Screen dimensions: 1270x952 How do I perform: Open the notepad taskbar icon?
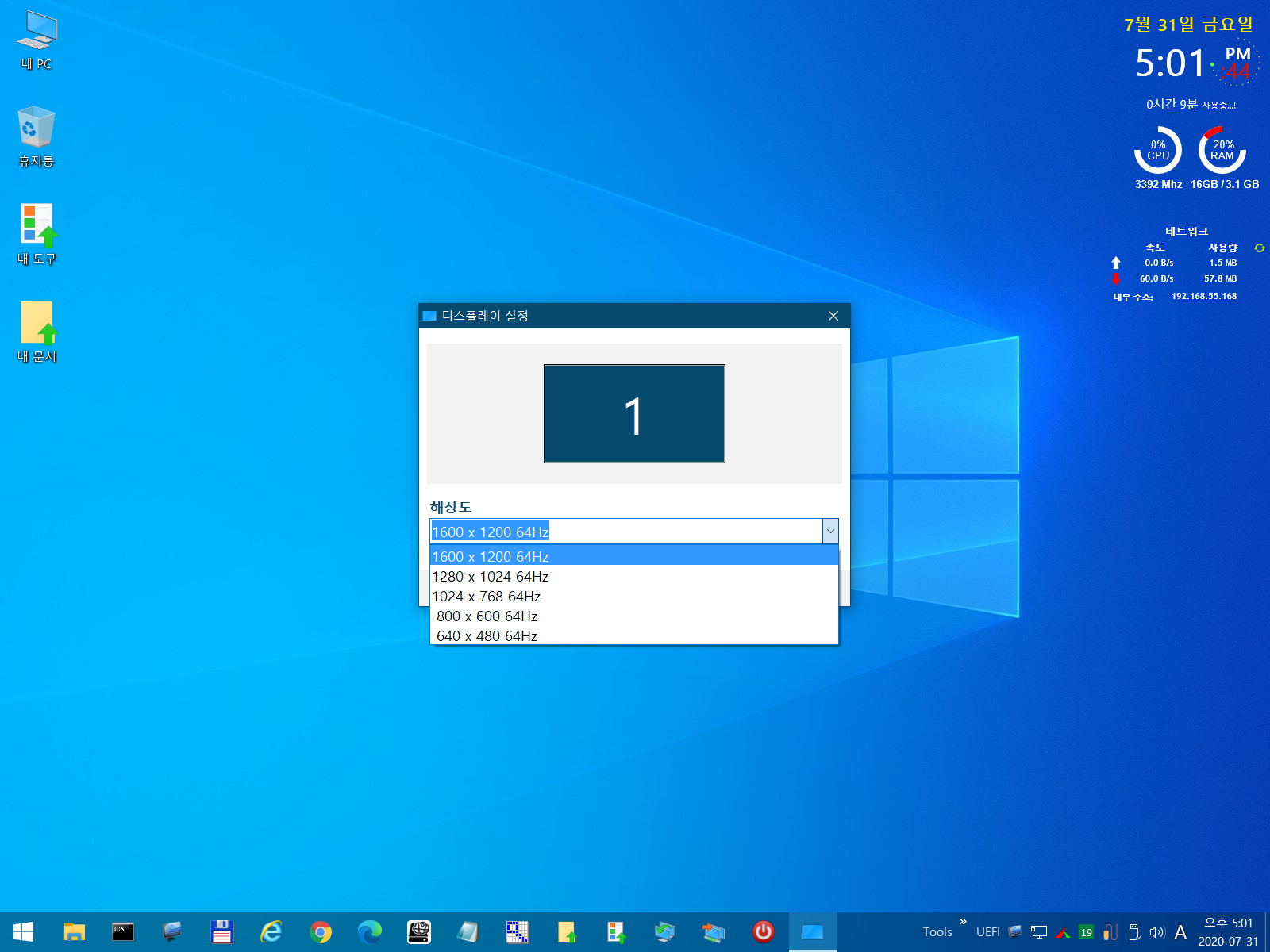click(468, 931)
